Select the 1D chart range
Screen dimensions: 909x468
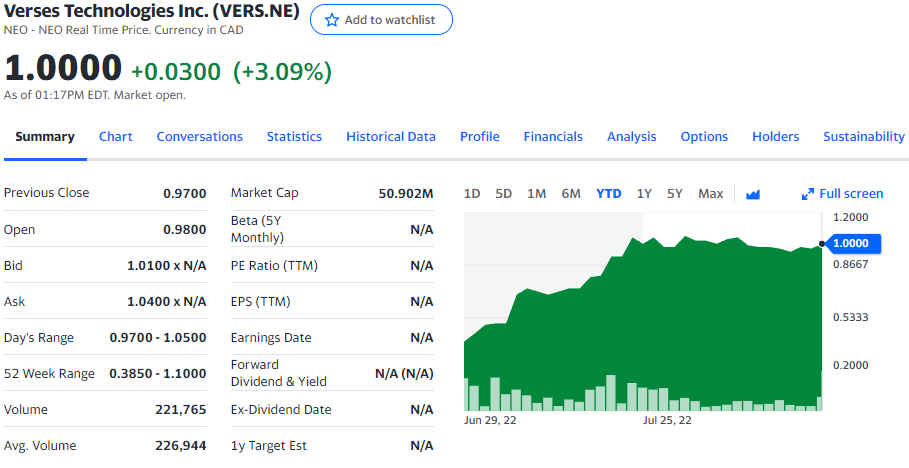[x=472, y=194]
